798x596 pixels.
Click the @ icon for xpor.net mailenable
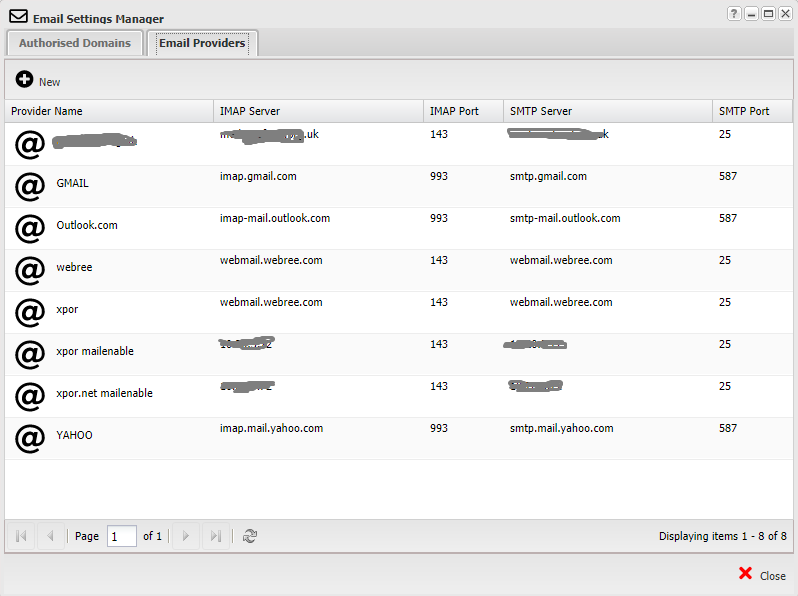tap(30, 396)
